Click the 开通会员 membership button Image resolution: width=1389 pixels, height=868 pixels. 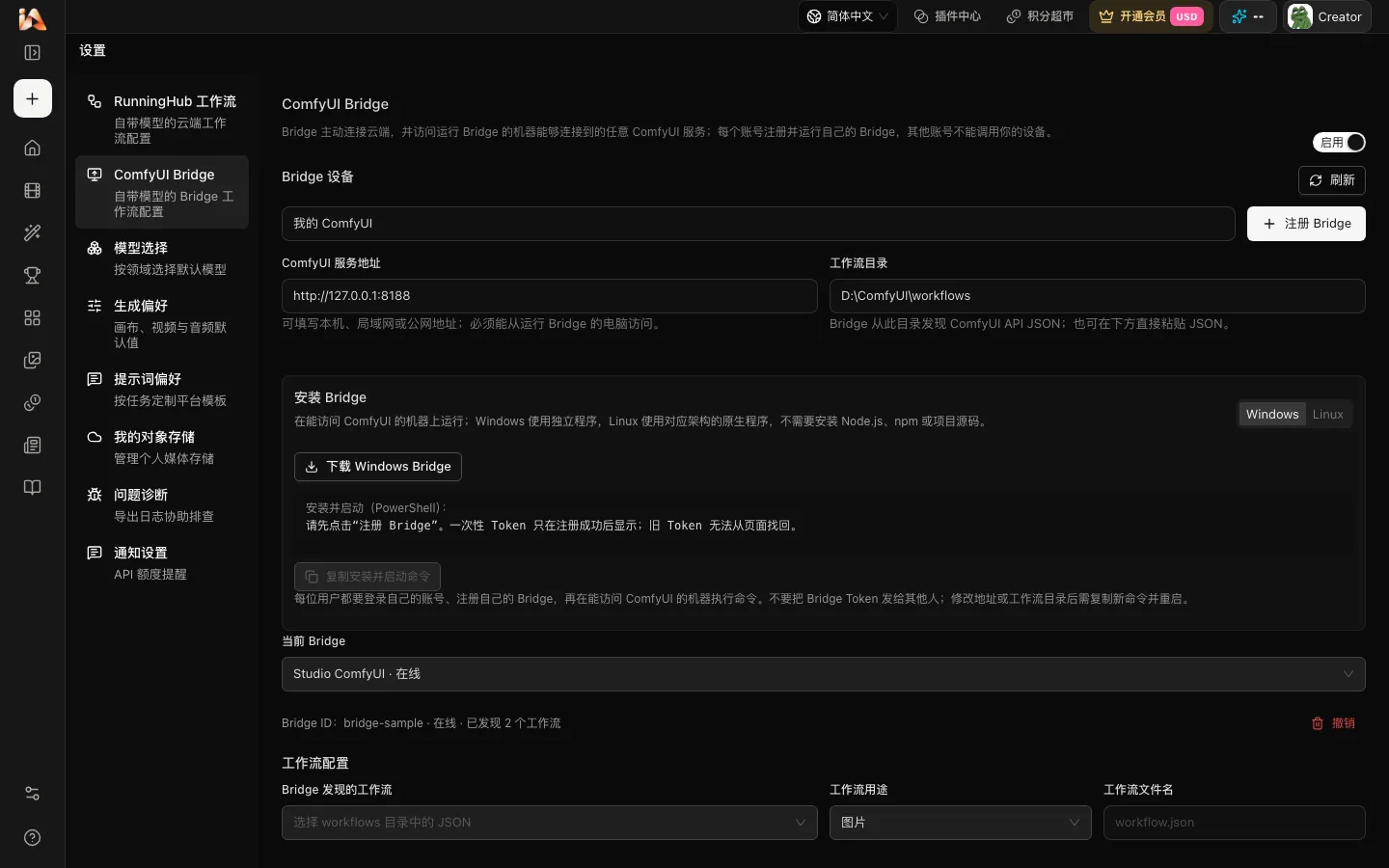point(1151,16)
